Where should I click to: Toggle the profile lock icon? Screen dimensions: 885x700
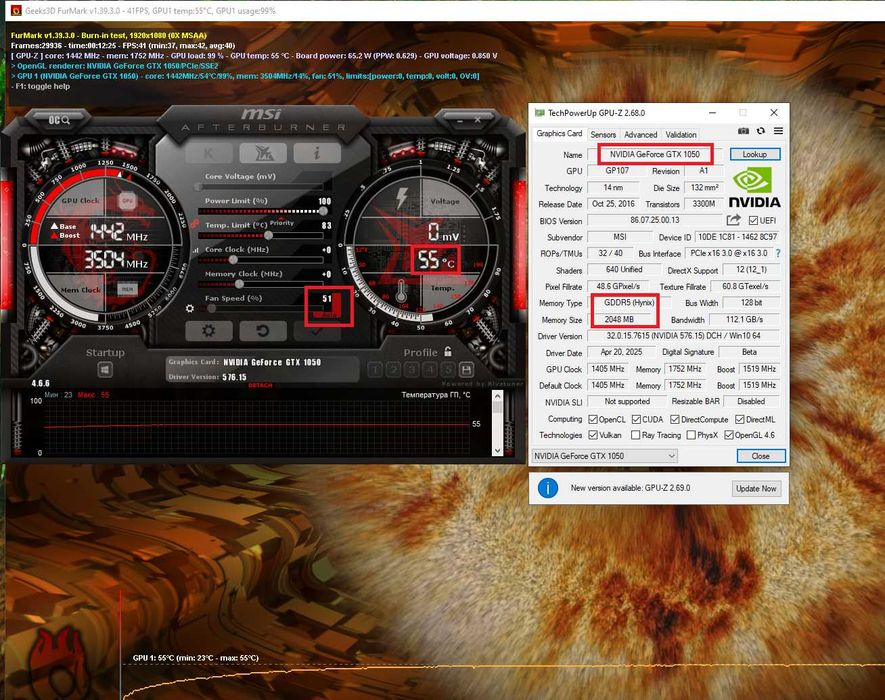(x=448, y=352)
